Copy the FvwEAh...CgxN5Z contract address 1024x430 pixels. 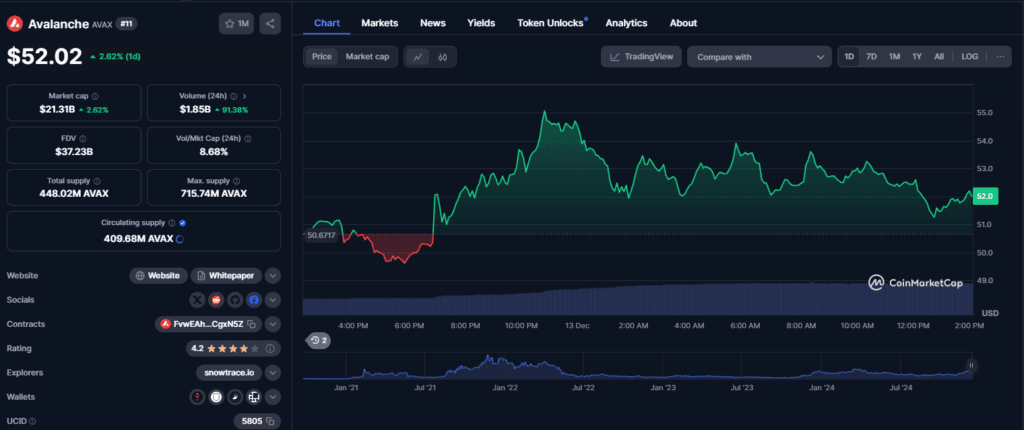tap(251, 324)
